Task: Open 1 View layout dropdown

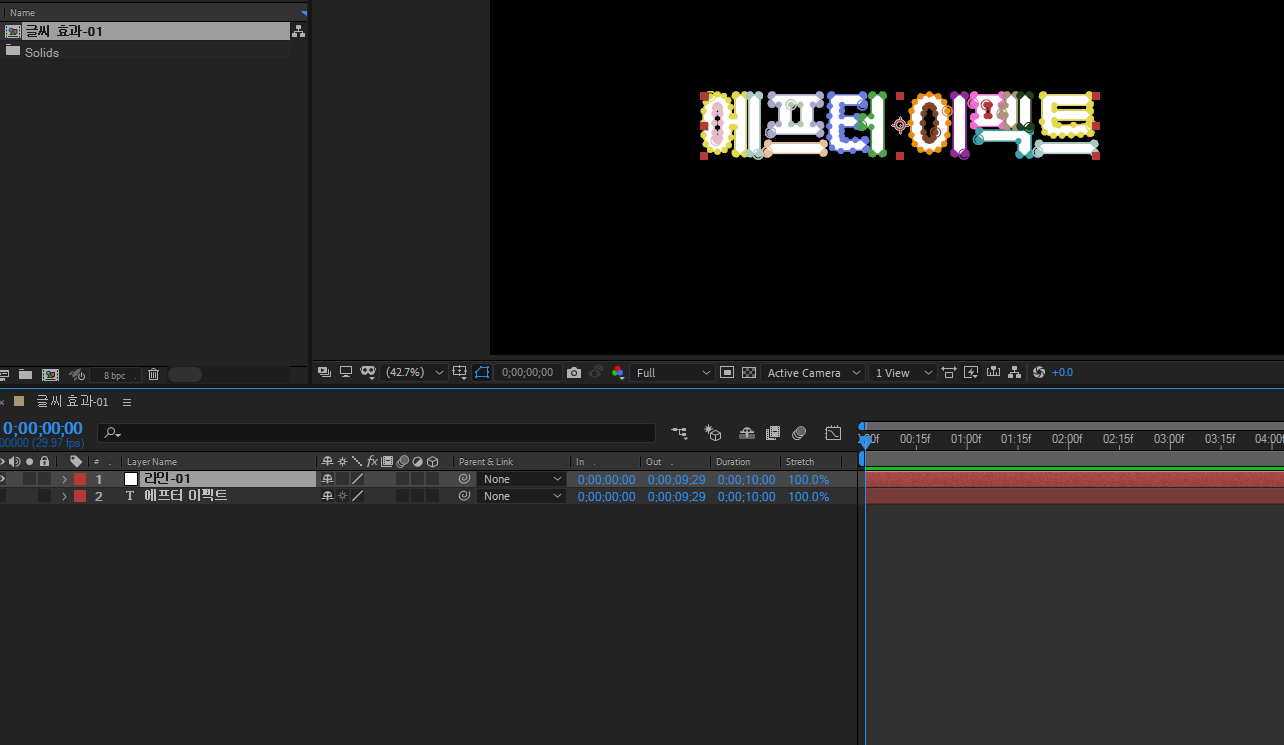Action: 903,372
